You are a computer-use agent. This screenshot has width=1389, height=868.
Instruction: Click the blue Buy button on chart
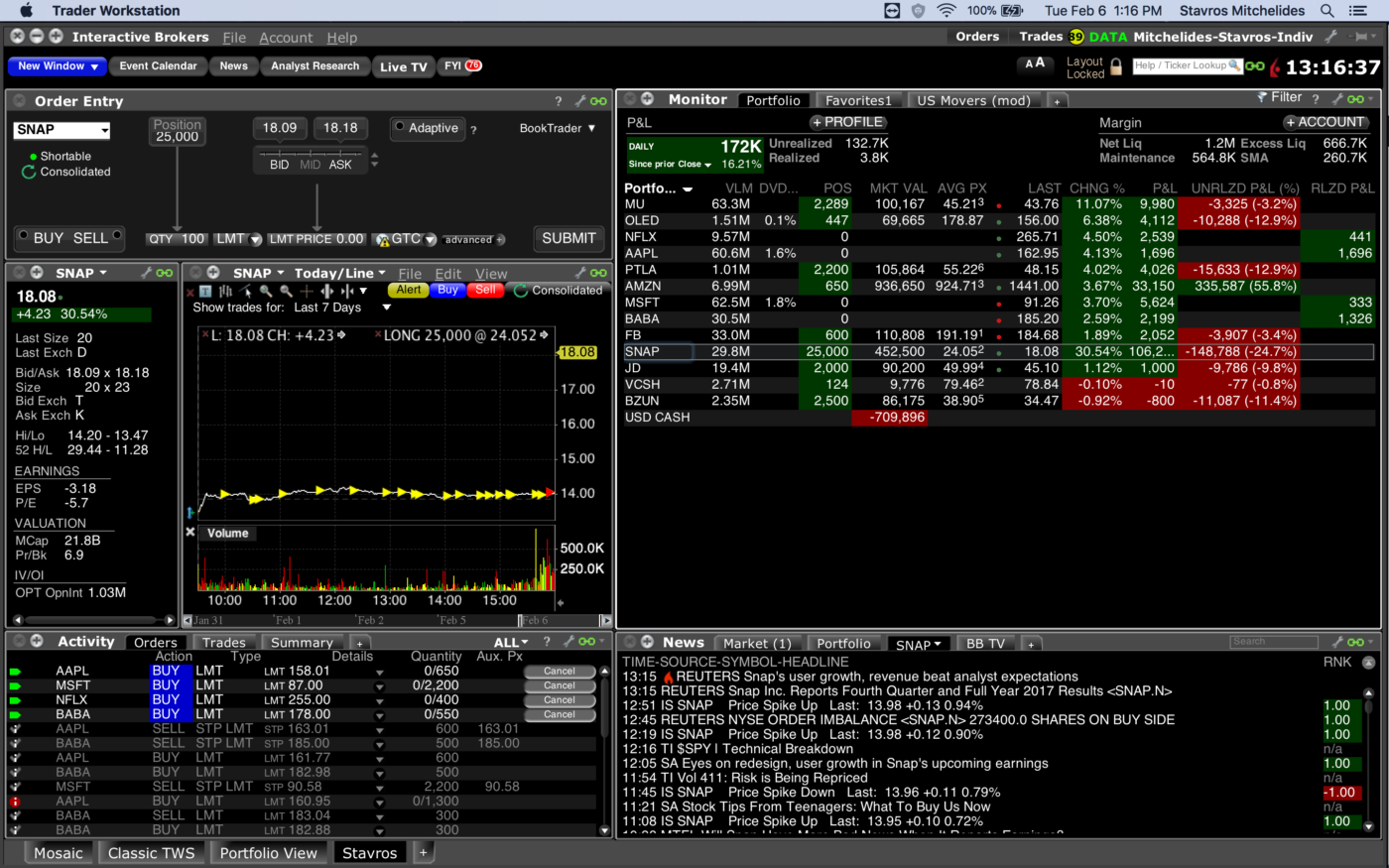tap(447, 290)
